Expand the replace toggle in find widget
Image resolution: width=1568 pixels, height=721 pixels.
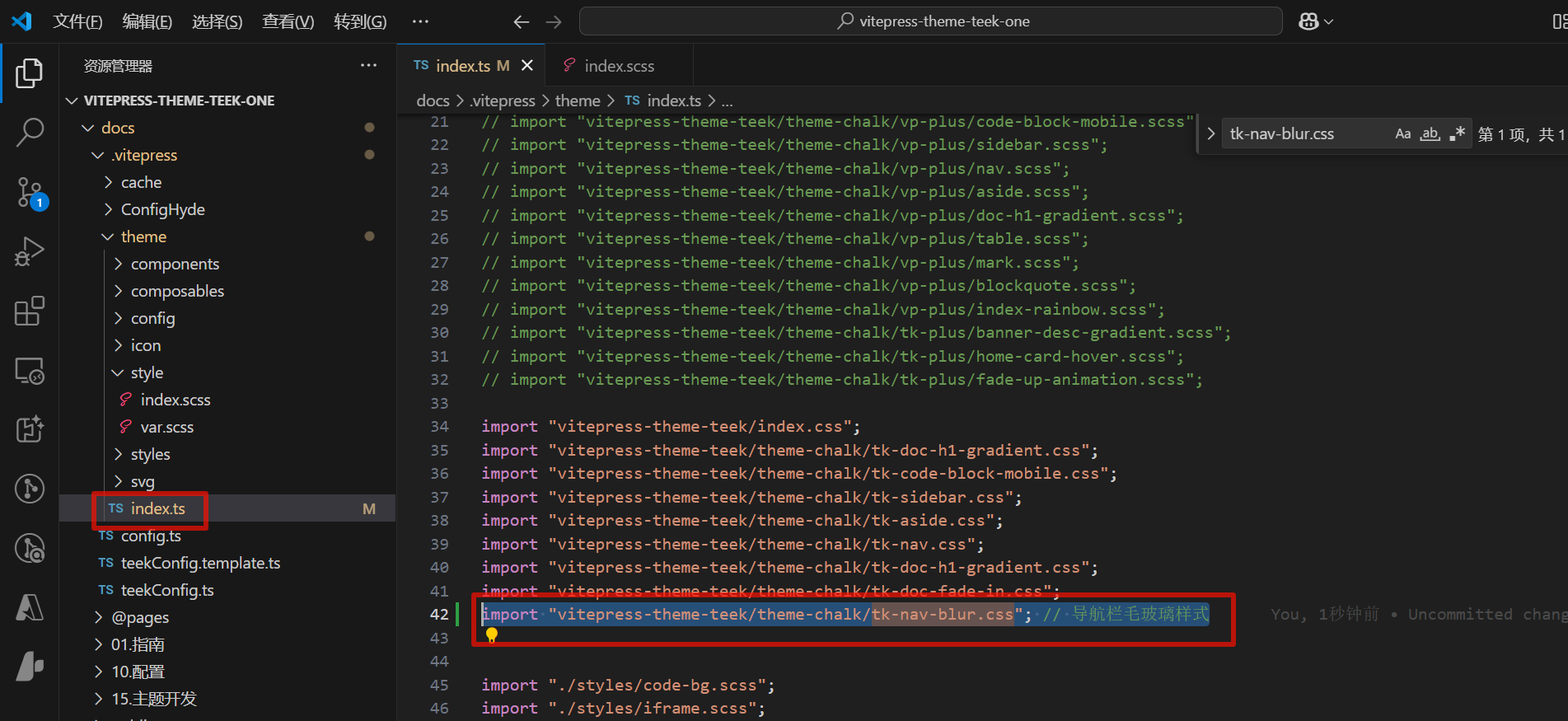click(1210, 133)
